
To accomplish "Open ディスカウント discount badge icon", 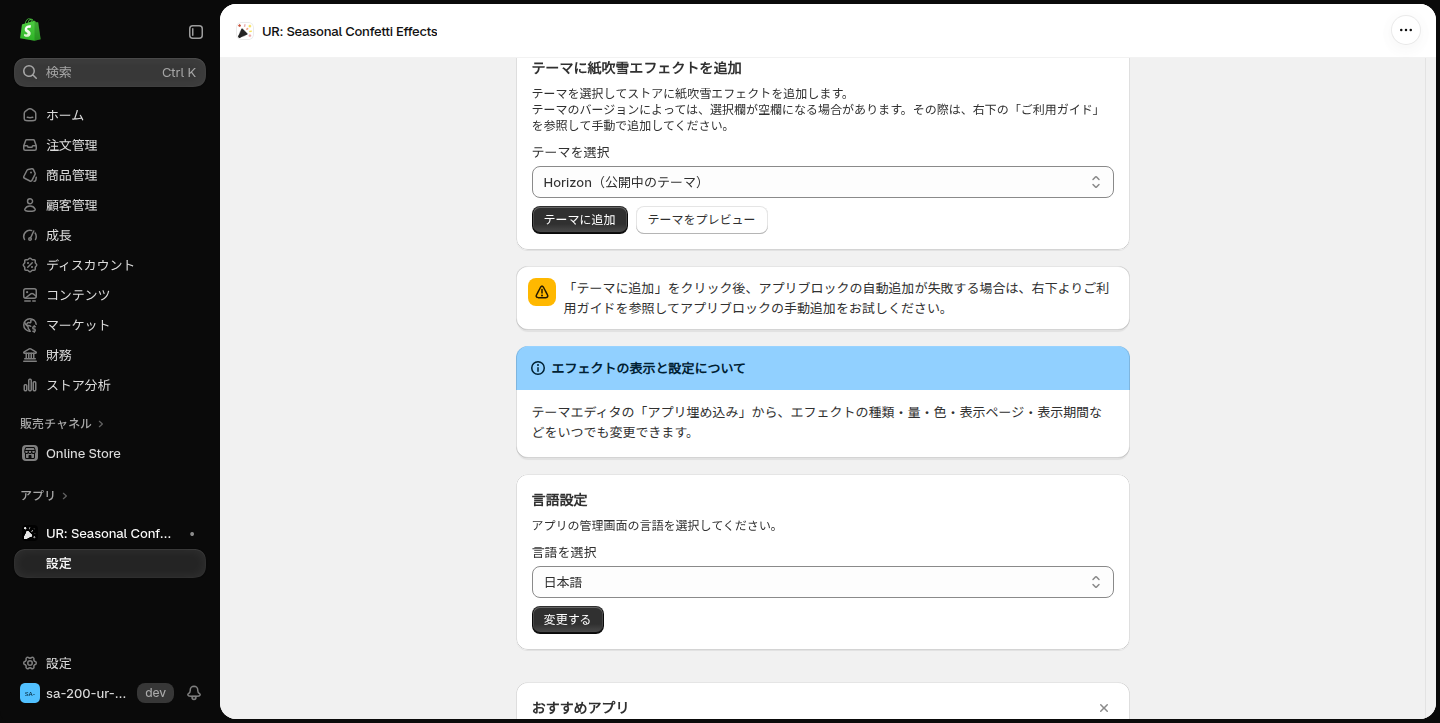I will coord(30,265).
